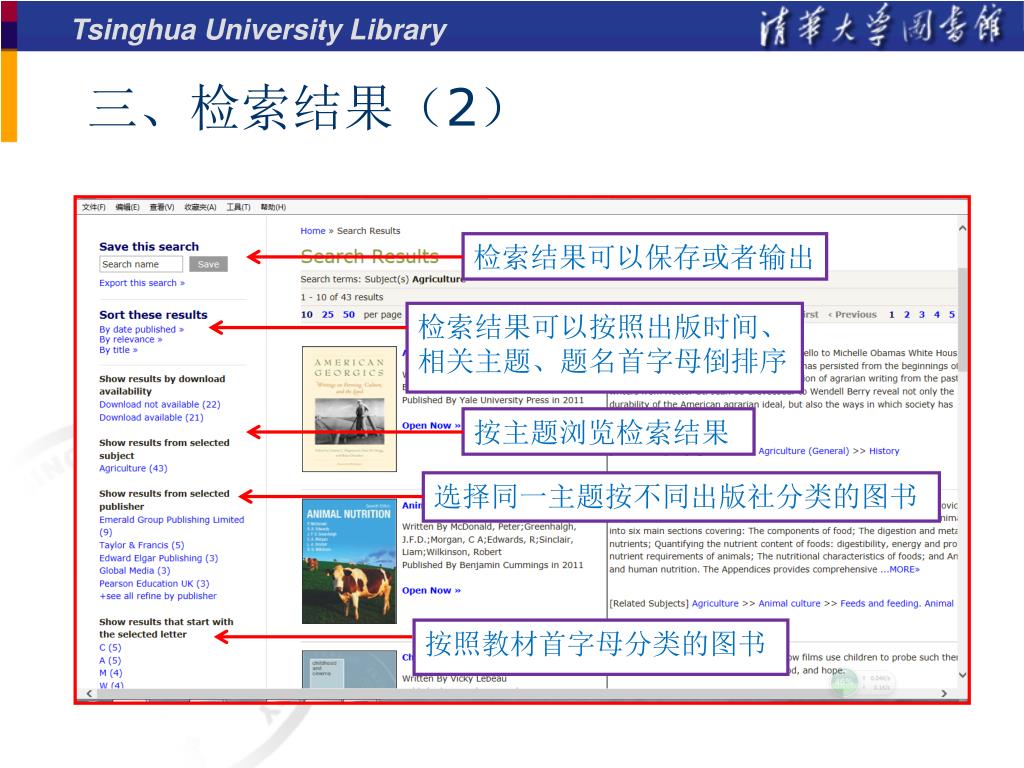Go to results page 5
This screenshot has height=768, width=1024.
(x=952, y=314)
